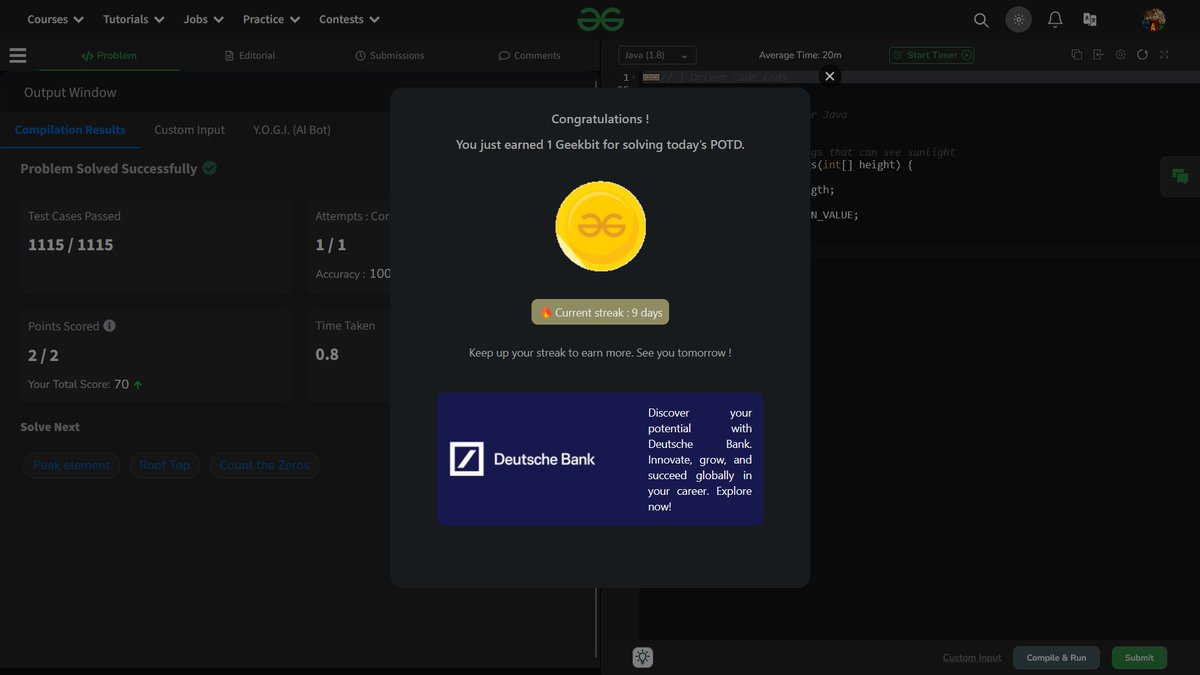The image size is (1200, 675).
Task: Click the 1115 / 1115 test cases value
Action: click(x=71, y=245)
